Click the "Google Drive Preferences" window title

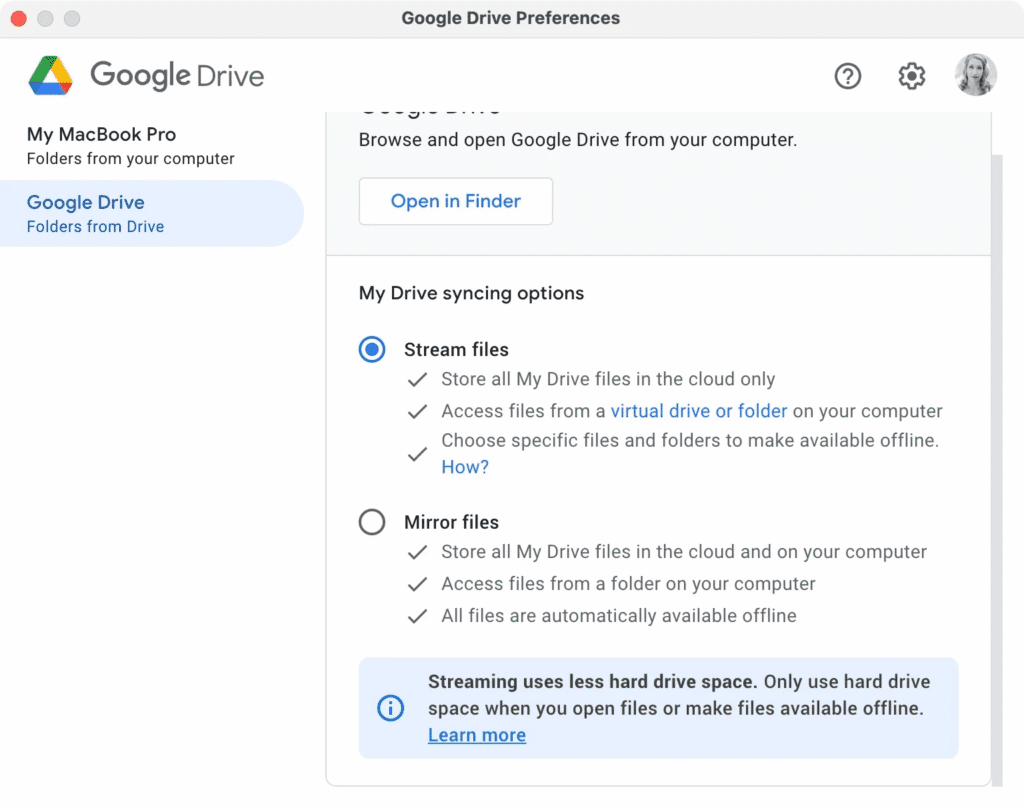(x=510, y=18)
